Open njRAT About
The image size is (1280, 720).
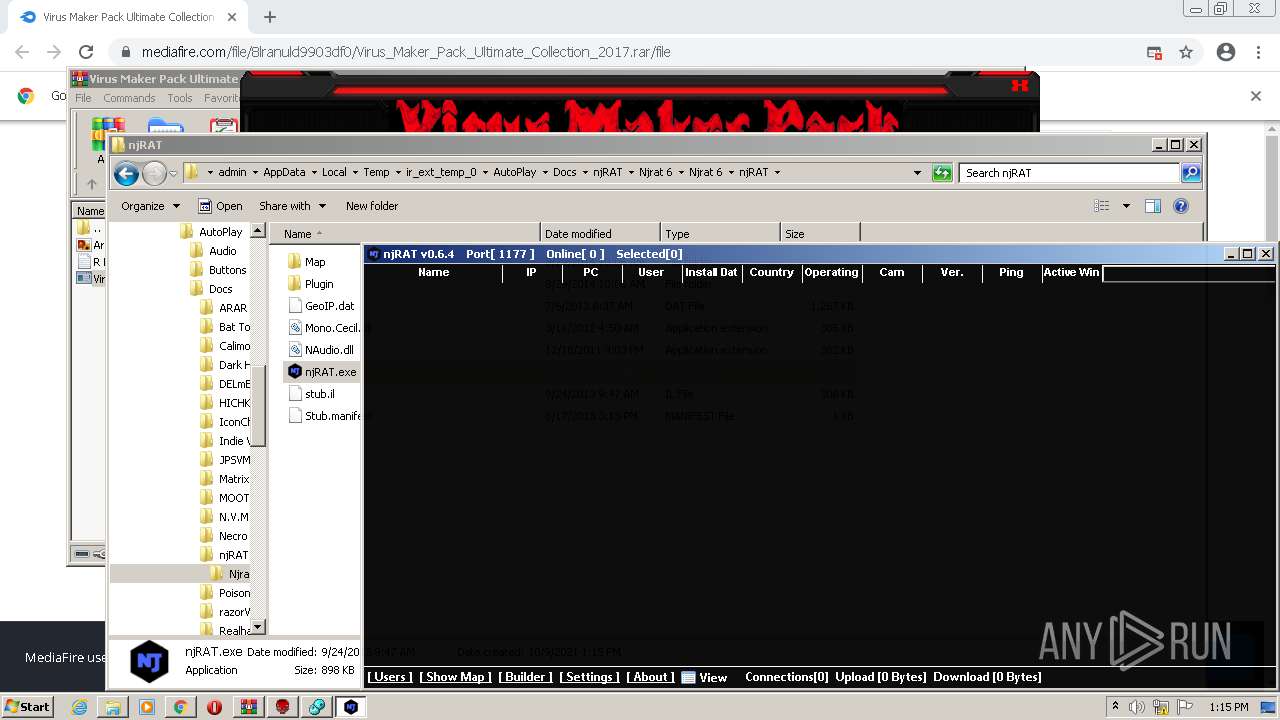(650, 677)
